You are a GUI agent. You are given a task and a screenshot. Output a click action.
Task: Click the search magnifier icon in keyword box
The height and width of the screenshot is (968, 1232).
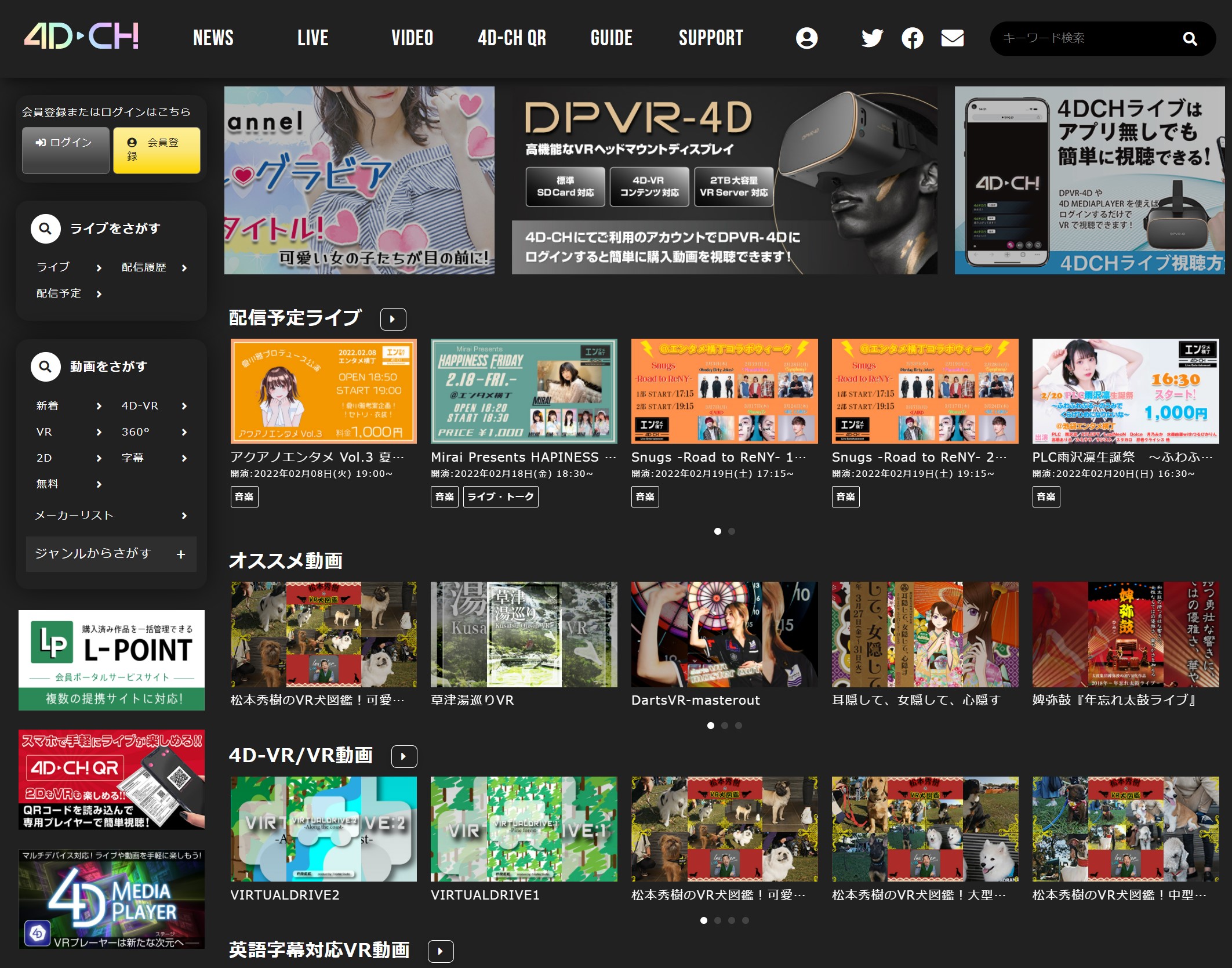(x=1190, y=39)
